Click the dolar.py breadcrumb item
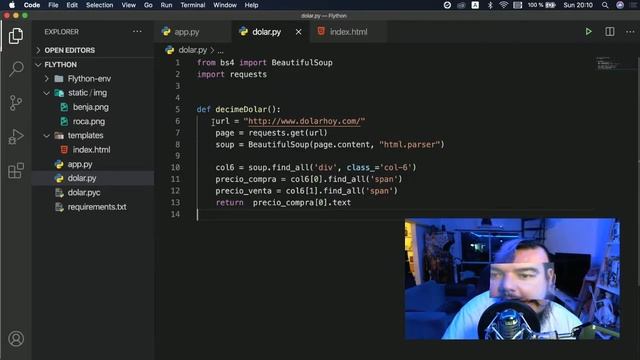The height and width of the screenshot is (360, 640). point(193,50)
